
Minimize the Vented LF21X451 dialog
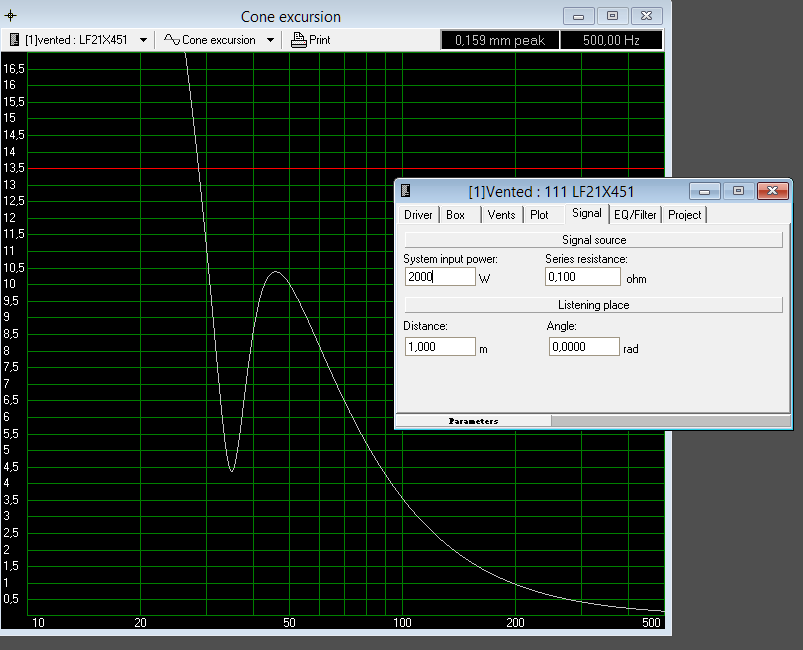click(706, 191)
